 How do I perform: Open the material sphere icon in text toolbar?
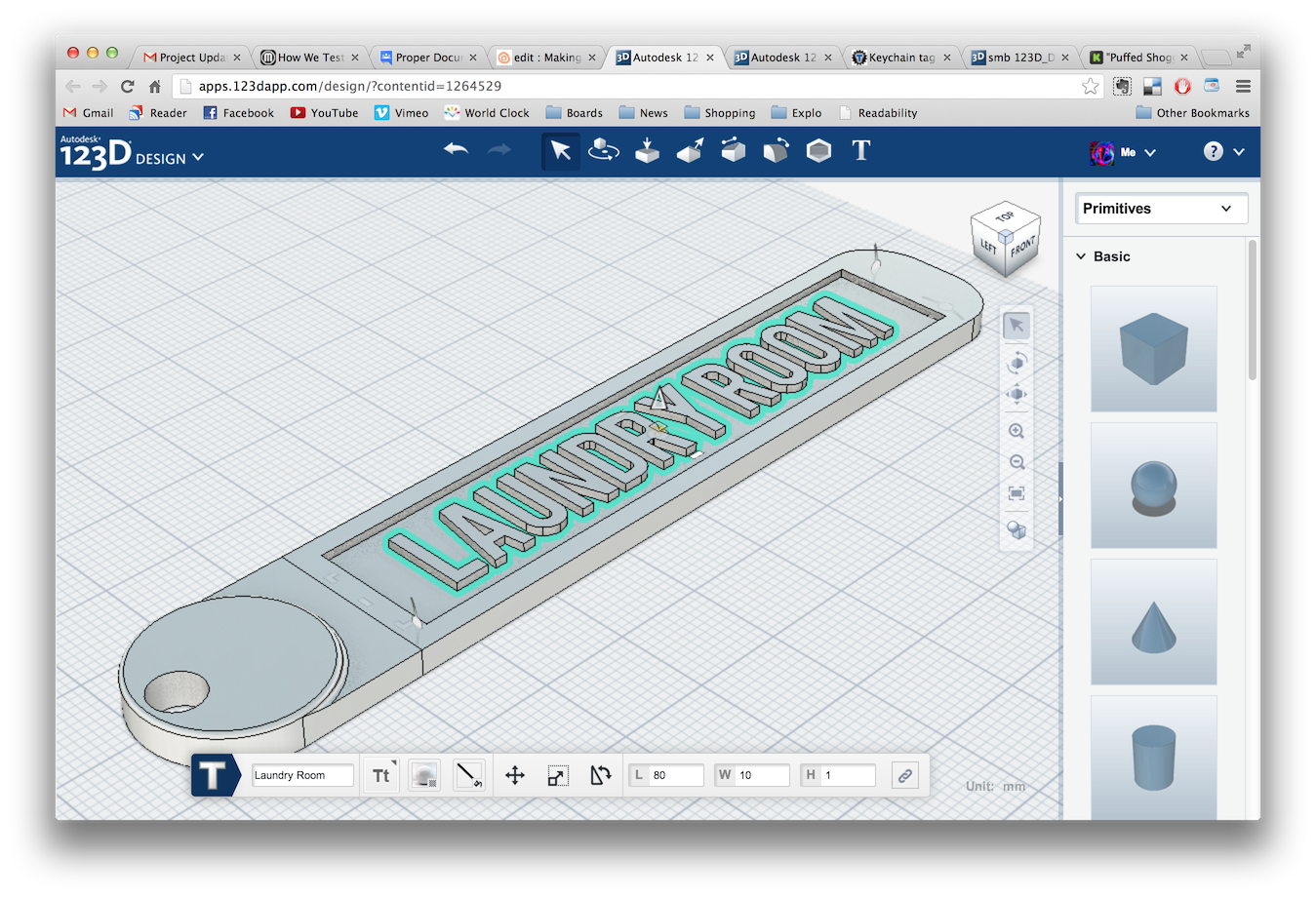423,774
